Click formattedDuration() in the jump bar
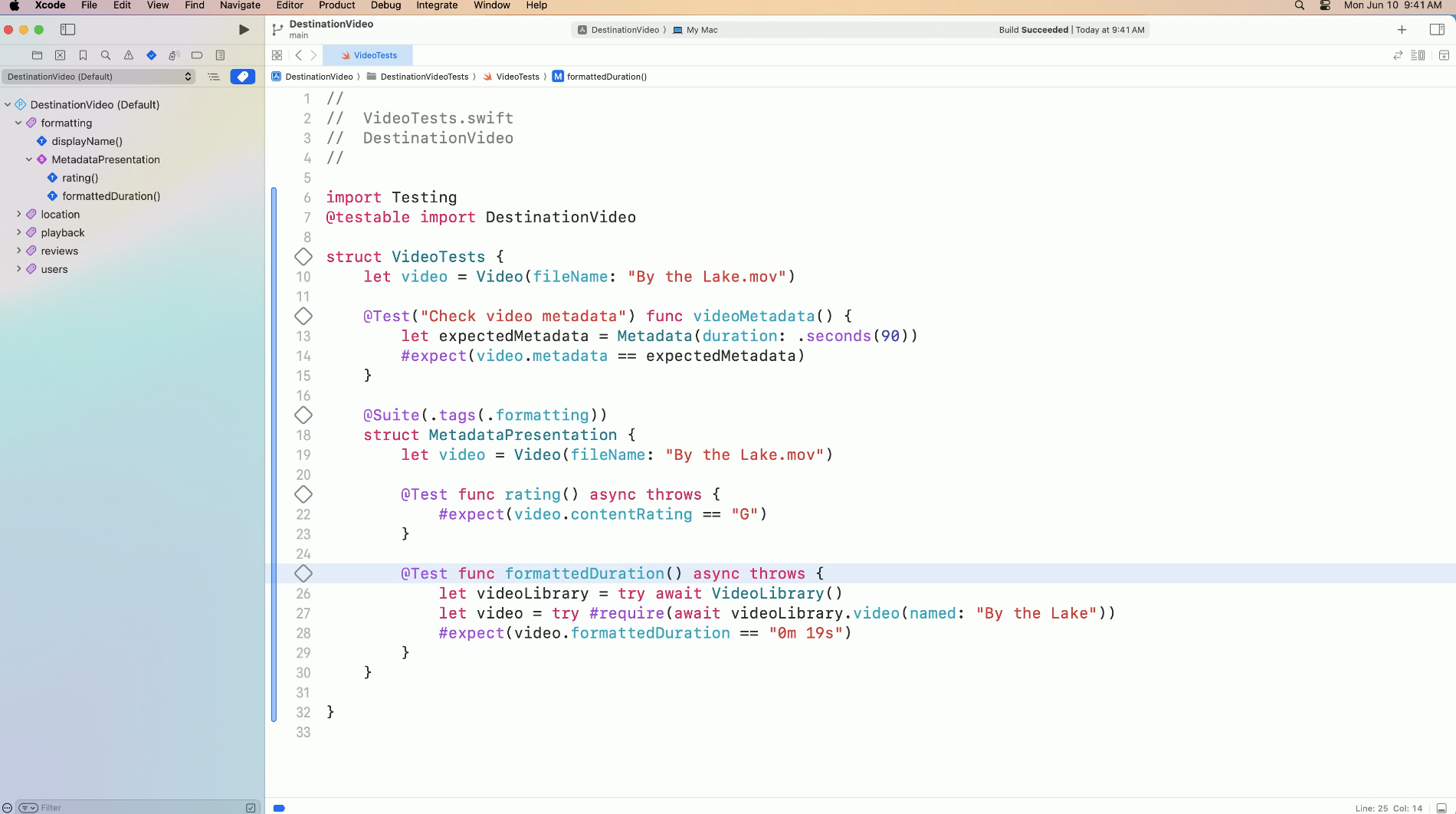The width and height of the screenshot is (1456, 814). tap(600, 77)
